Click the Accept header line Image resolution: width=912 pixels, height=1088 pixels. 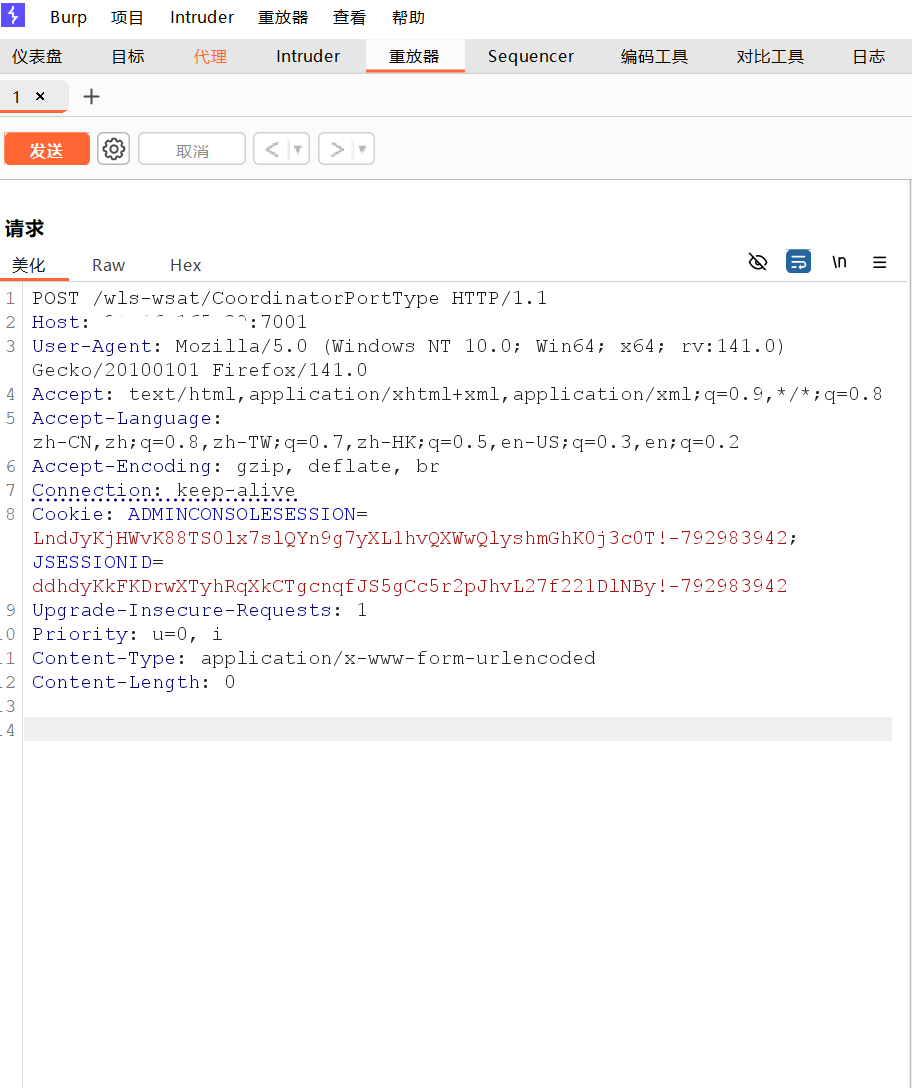[457, 394]
